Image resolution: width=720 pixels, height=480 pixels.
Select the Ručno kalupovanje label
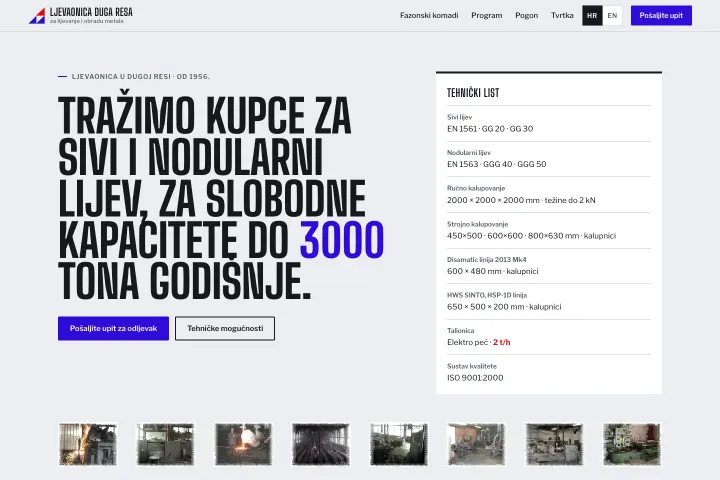point(476,188)
